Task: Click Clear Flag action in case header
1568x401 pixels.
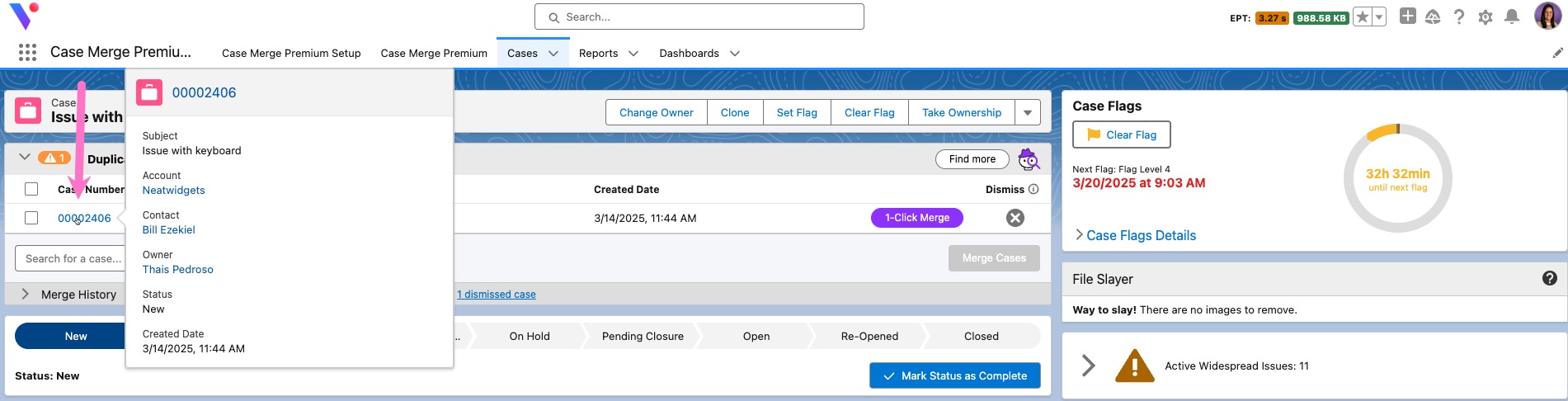Action: (x=869, y=112)
